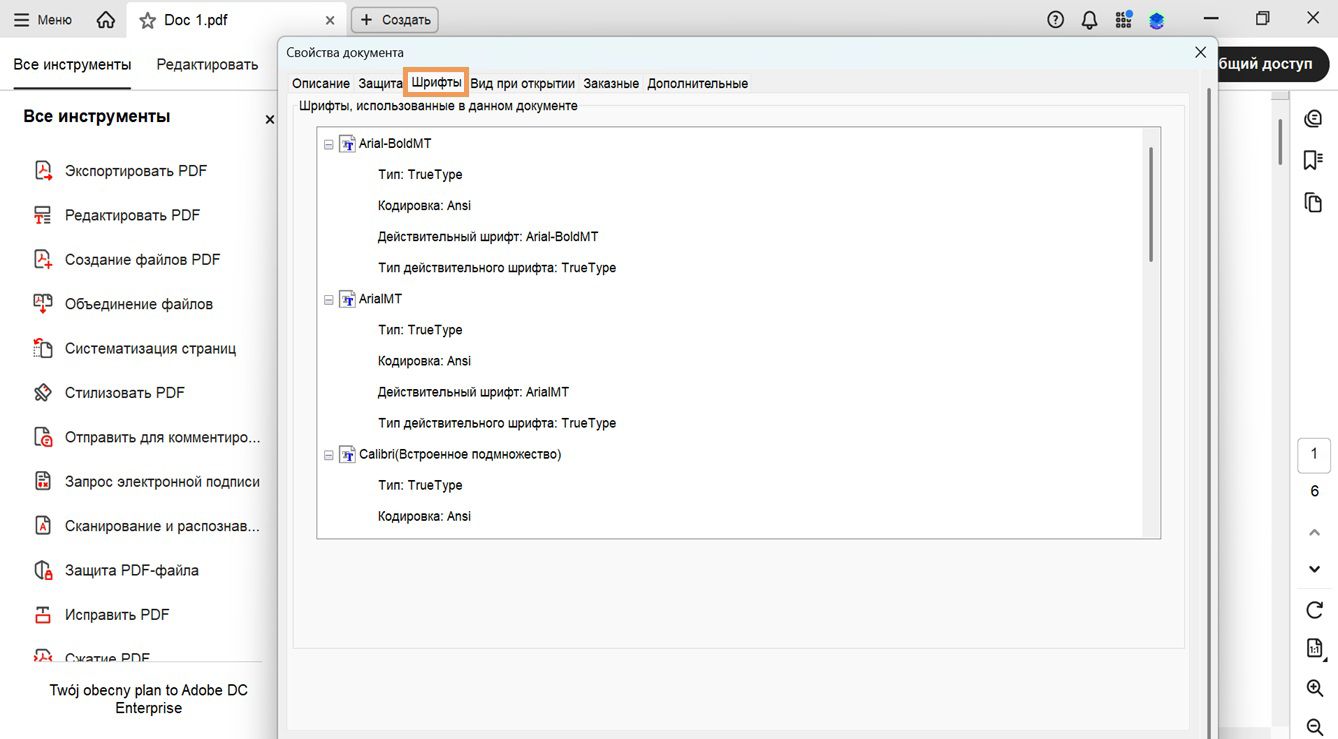Select Объединение файлов tool

coord(123,304)
